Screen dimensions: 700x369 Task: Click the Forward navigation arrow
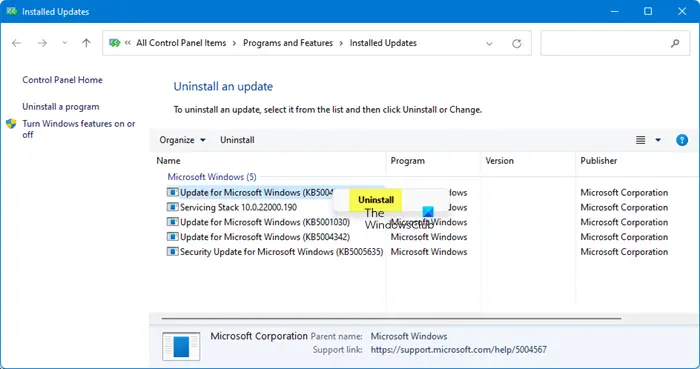coord(42,43)
